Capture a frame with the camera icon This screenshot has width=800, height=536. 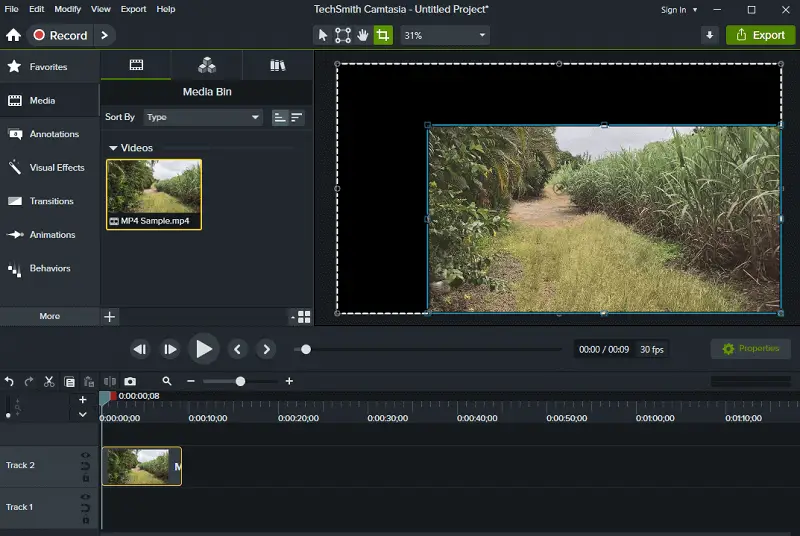pos(130,381)
